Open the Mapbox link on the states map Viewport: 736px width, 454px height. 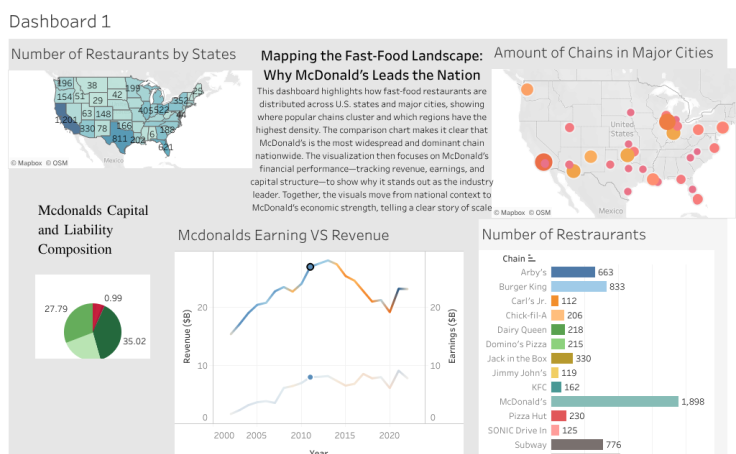coord(27,163)
